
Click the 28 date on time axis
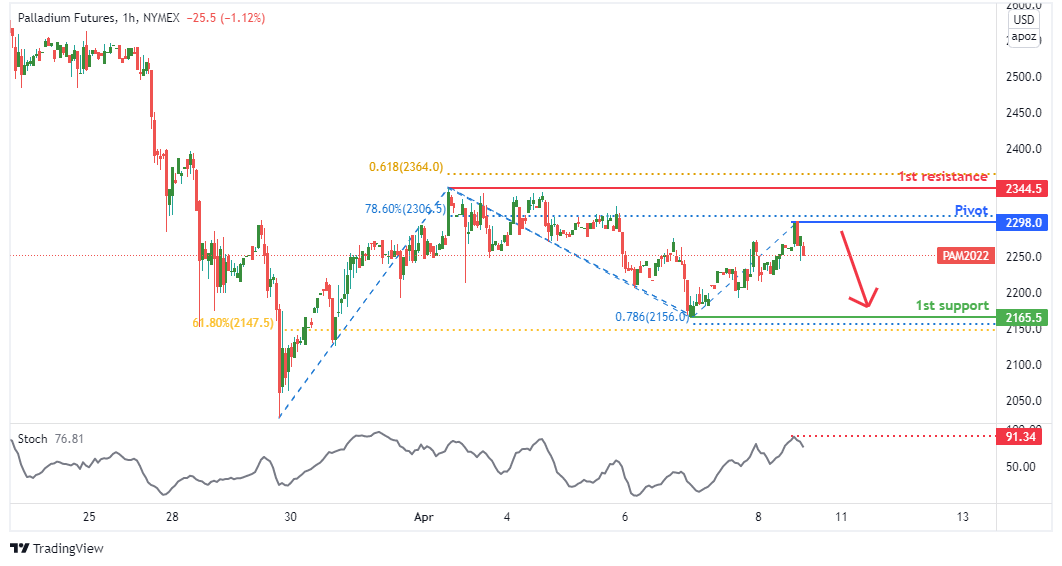pyautogui.click(x=172, y=517)
